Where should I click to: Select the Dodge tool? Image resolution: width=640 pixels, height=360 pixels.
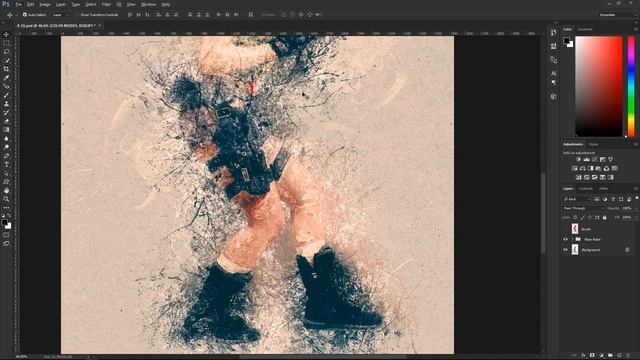coord(6,147)
